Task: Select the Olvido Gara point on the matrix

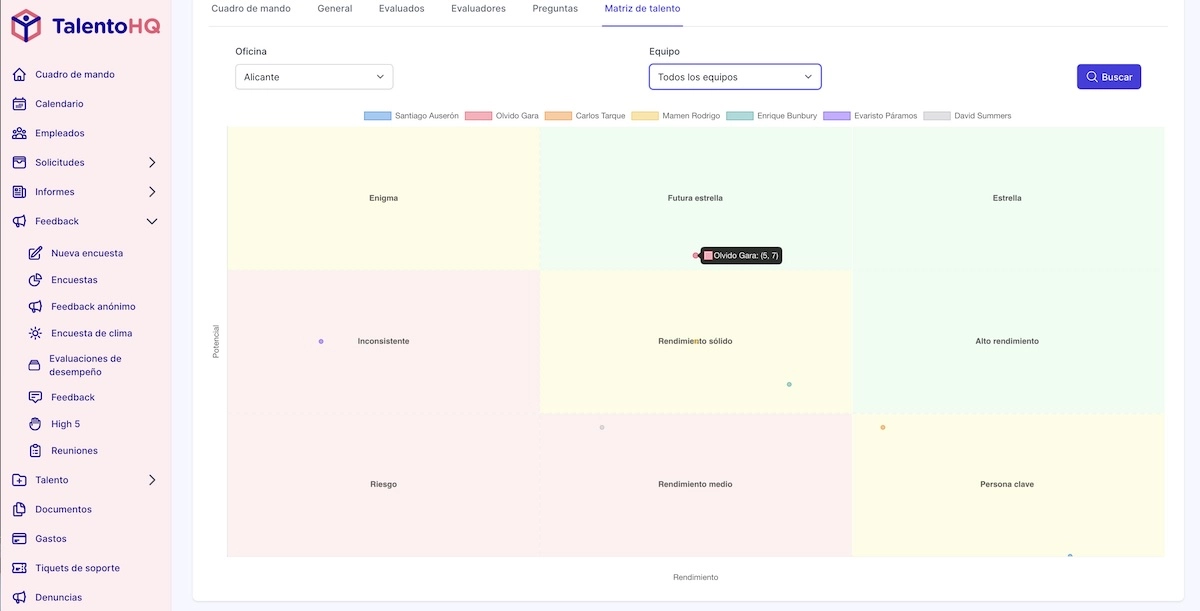Action: click(x=697, y=255)
